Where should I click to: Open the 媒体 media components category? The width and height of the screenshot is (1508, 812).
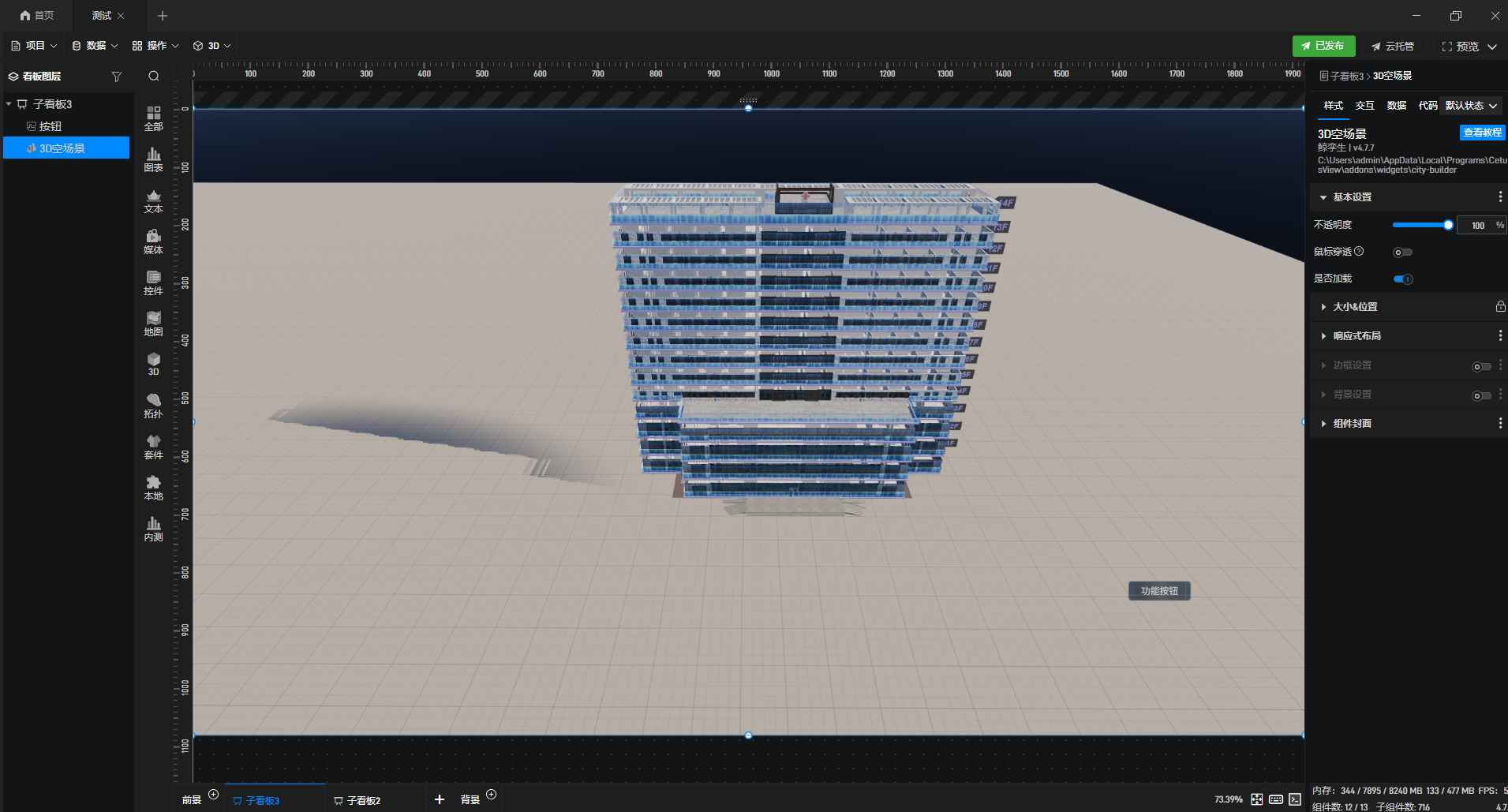pos(153,241)
